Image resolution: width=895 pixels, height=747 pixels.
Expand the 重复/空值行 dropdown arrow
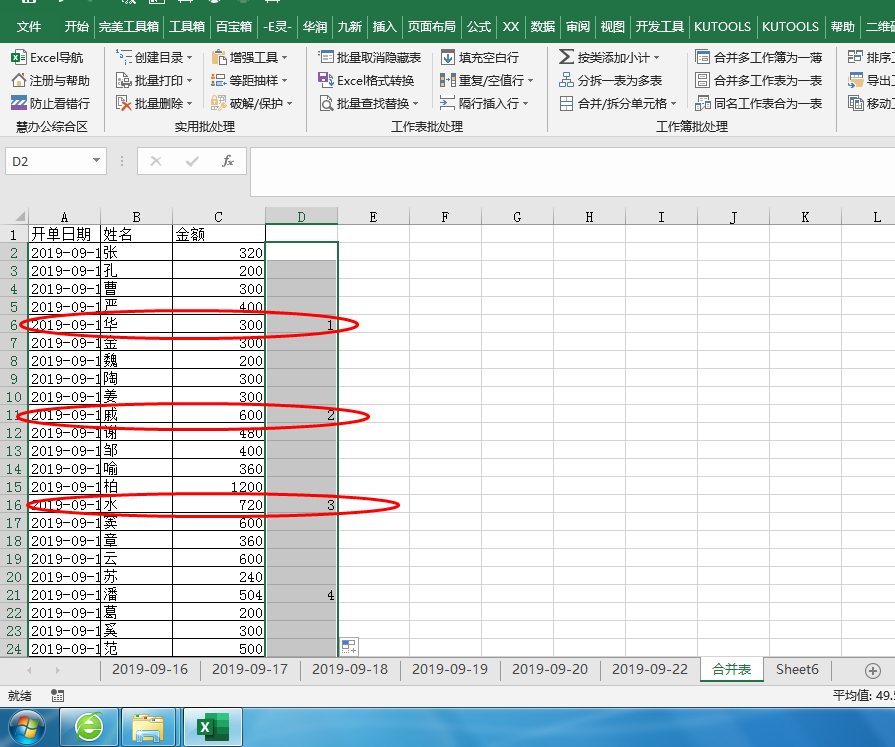point(530,80)
